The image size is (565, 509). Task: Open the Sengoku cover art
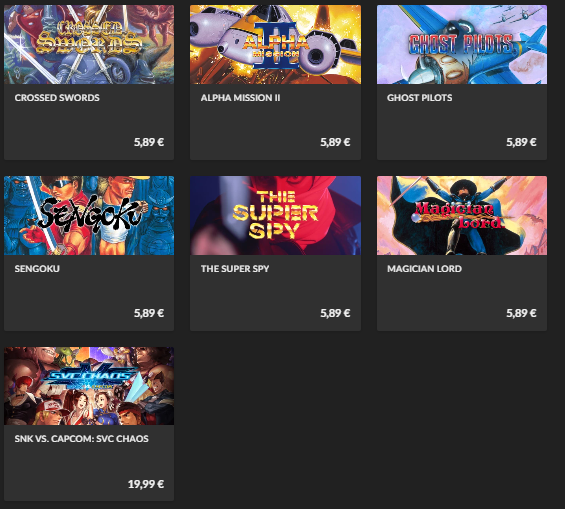pyautogui.click(x=89, y=215)
